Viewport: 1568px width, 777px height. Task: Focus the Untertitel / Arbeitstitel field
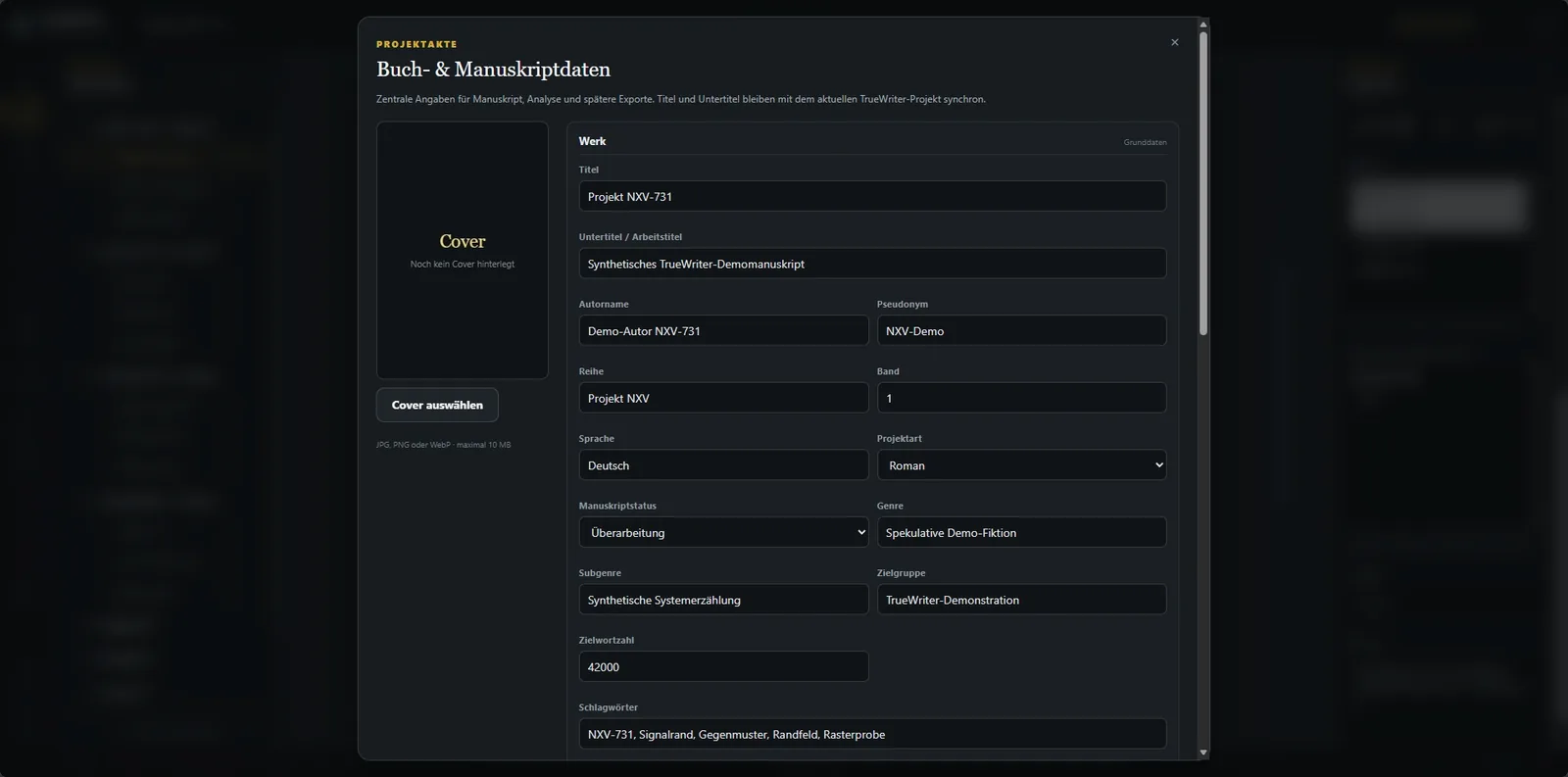coord(872,264)
